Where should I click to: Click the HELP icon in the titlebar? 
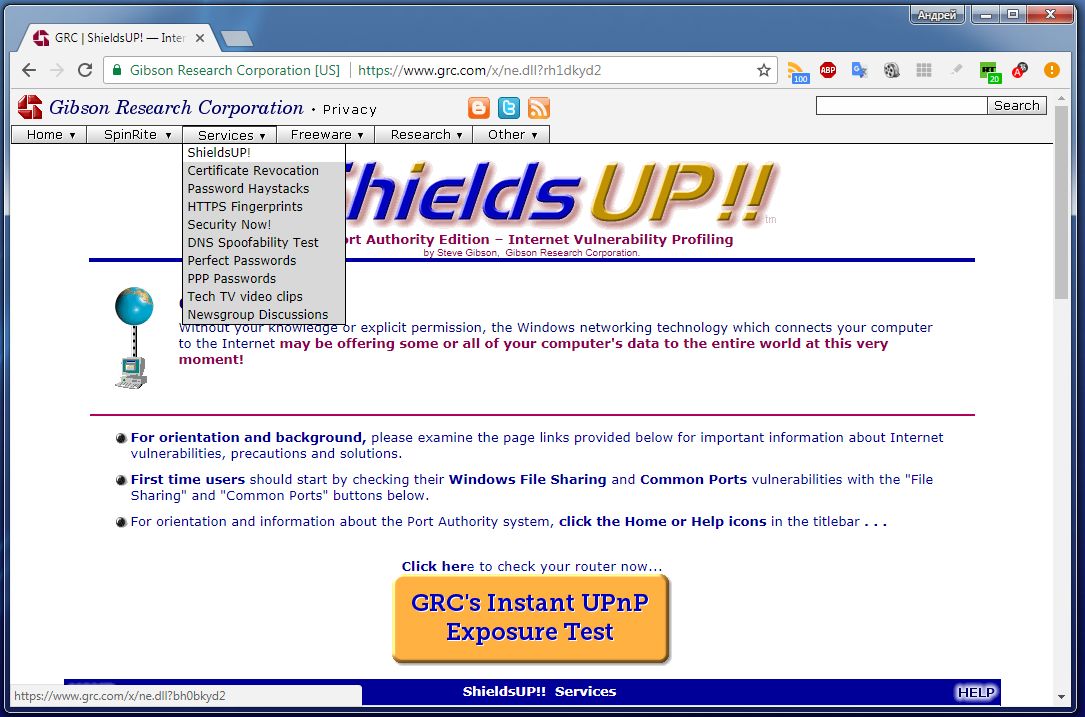click(x=975, y=692)
